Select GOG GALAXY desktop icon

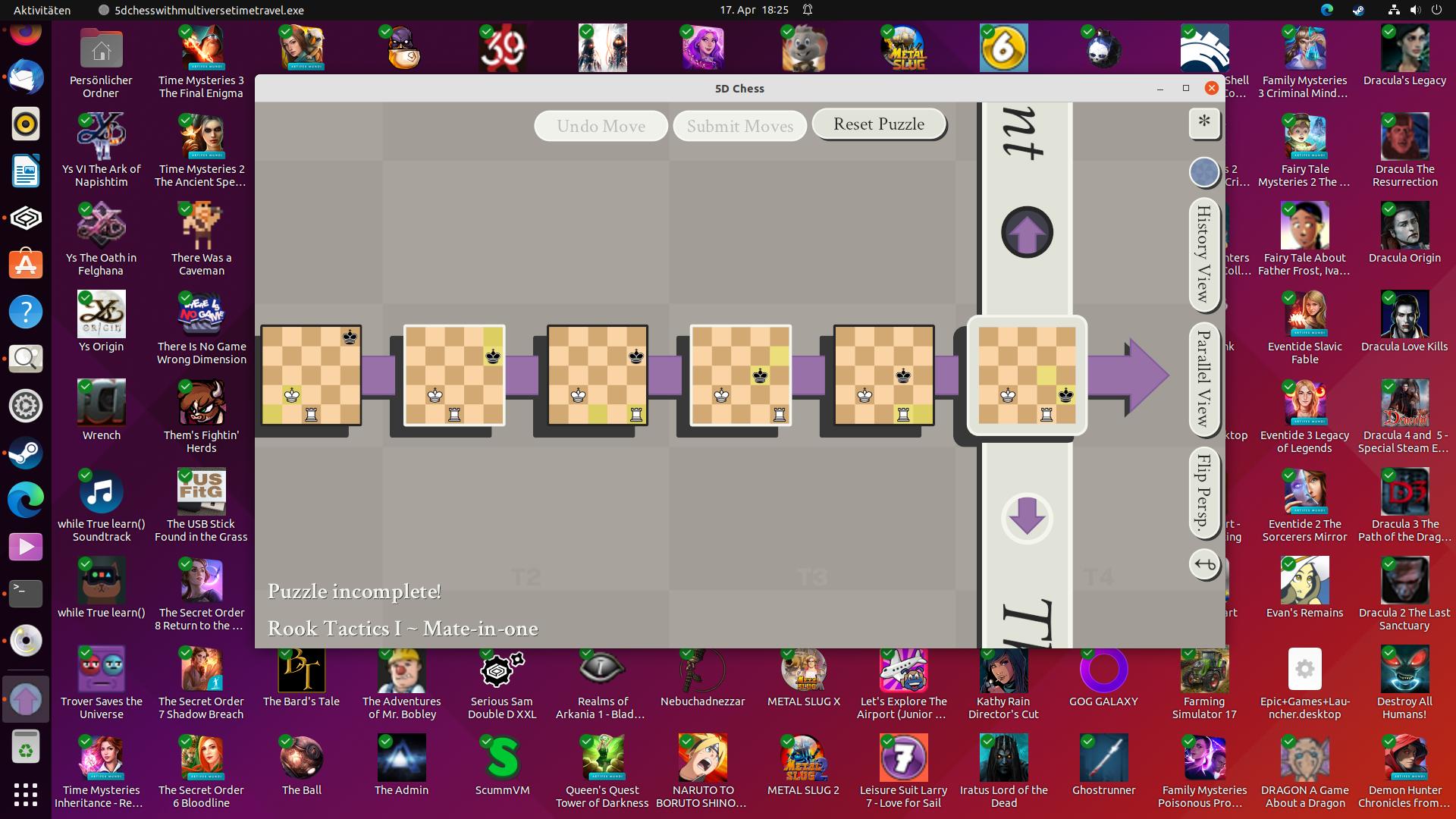[x=1103, y=677]
